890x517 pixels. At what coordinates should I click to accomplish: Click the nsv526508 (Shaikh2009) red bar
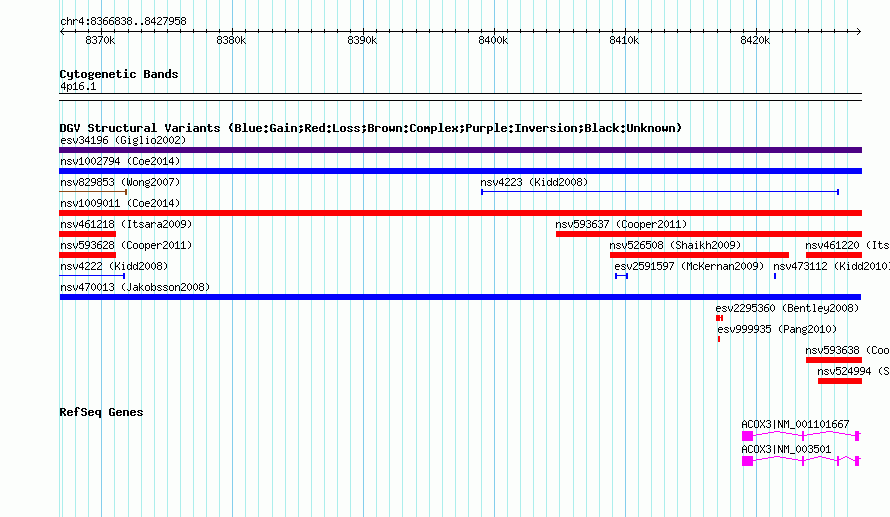(699, 255)
